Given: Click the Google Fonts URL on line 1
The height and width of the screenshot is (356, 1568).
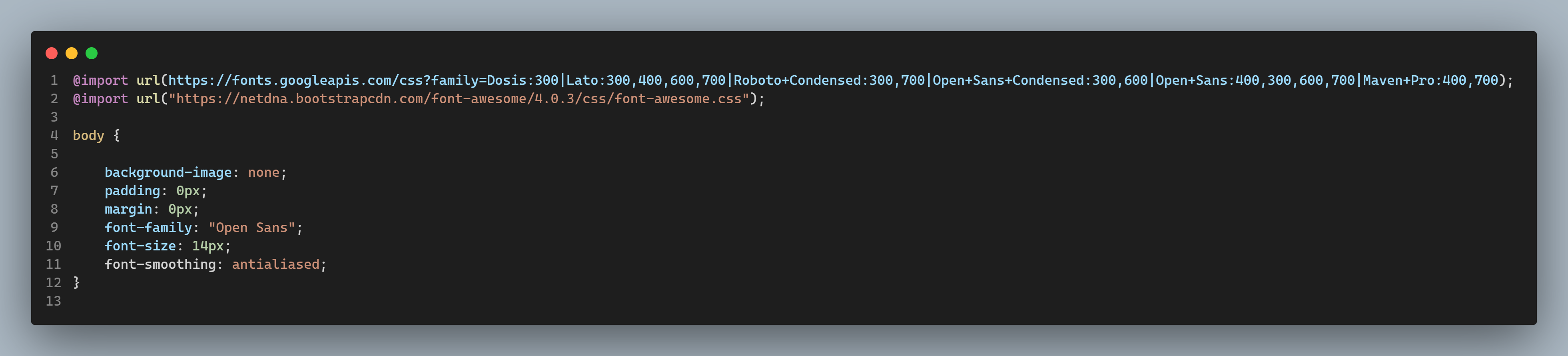Looking at the screenshot, I should [833, 80].
